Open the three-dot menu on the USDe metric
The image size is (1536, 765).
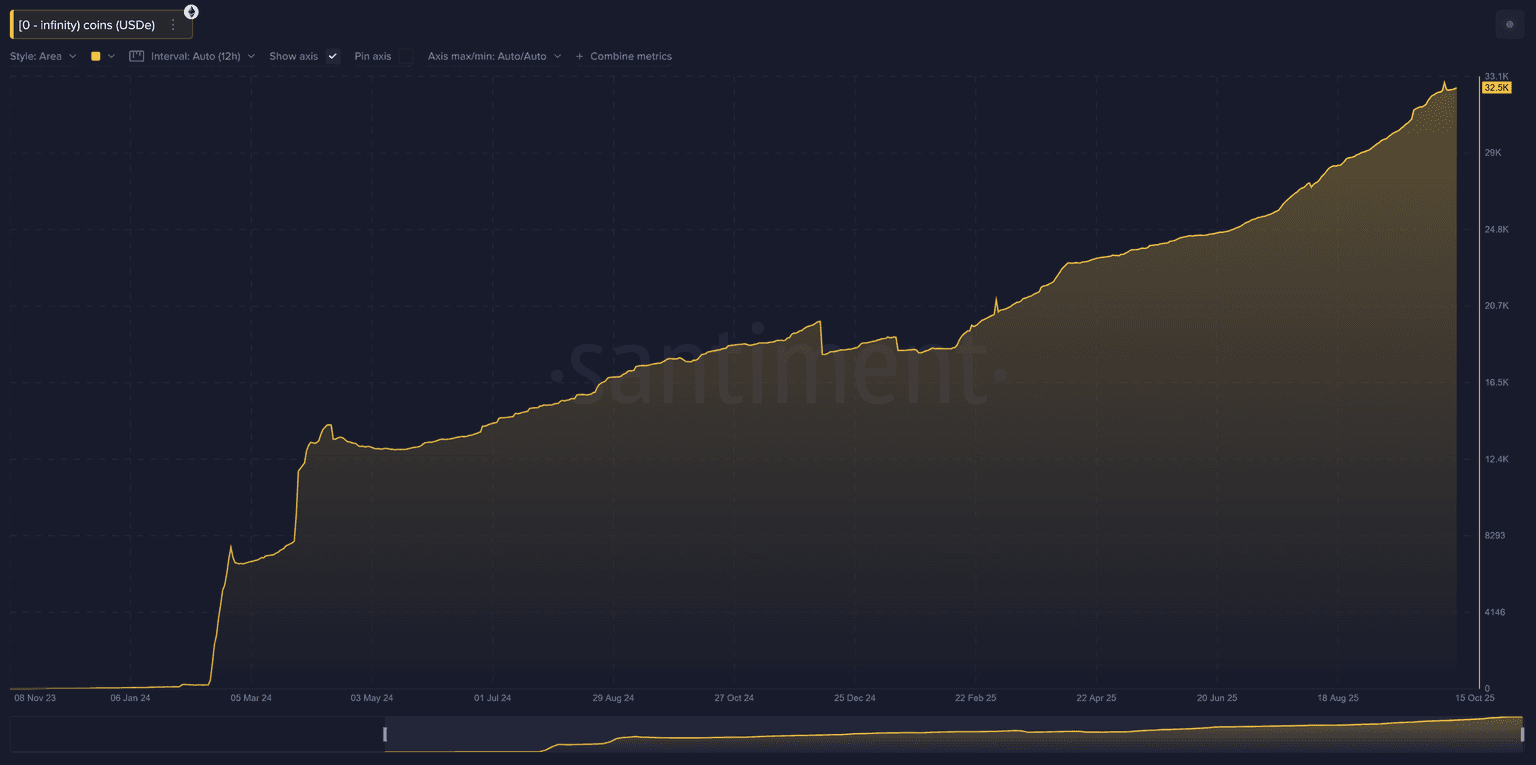click(173, 25)
